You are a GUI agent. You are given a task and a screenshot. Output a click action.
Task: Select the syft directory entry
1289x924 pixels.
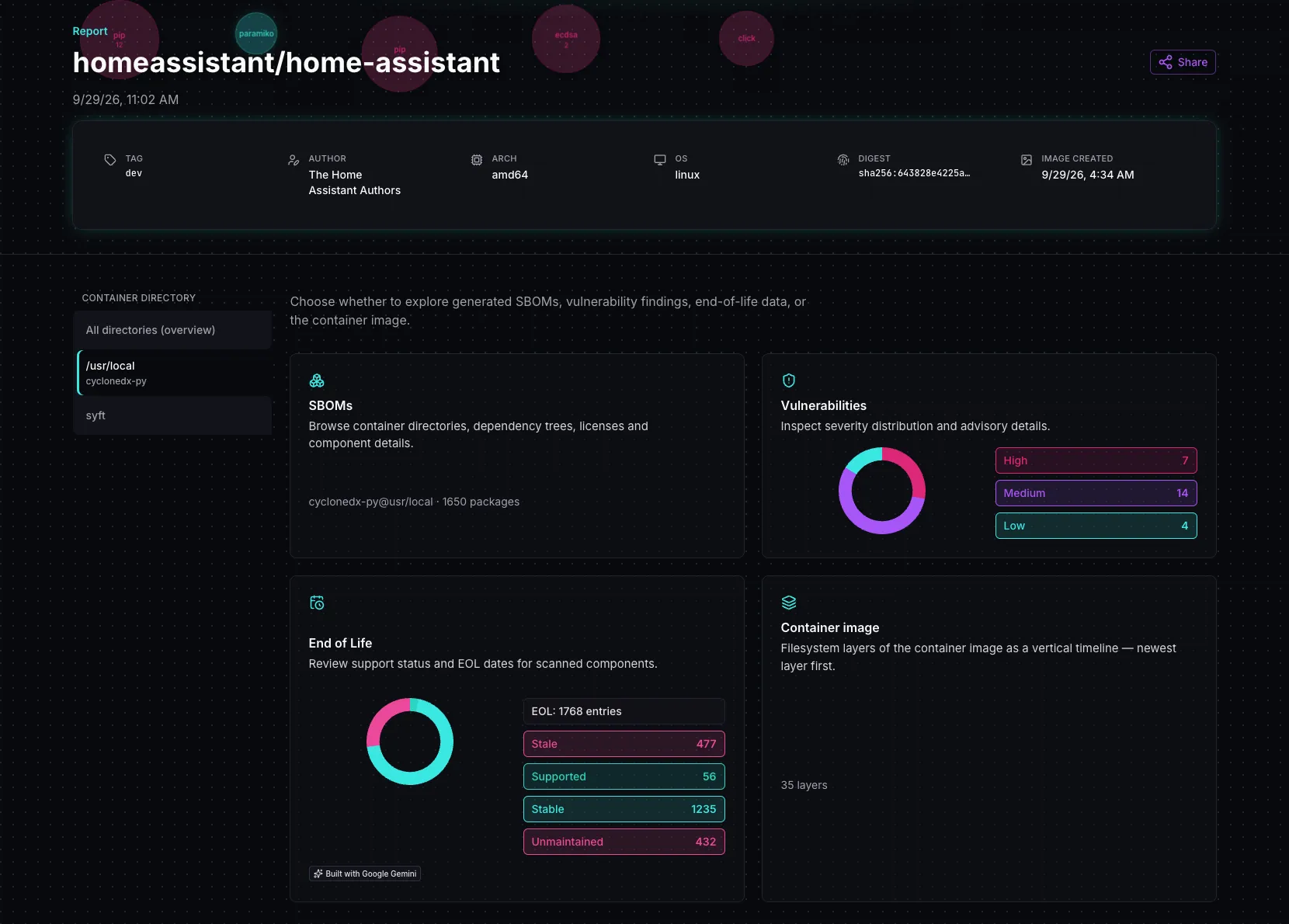point(172,415)
